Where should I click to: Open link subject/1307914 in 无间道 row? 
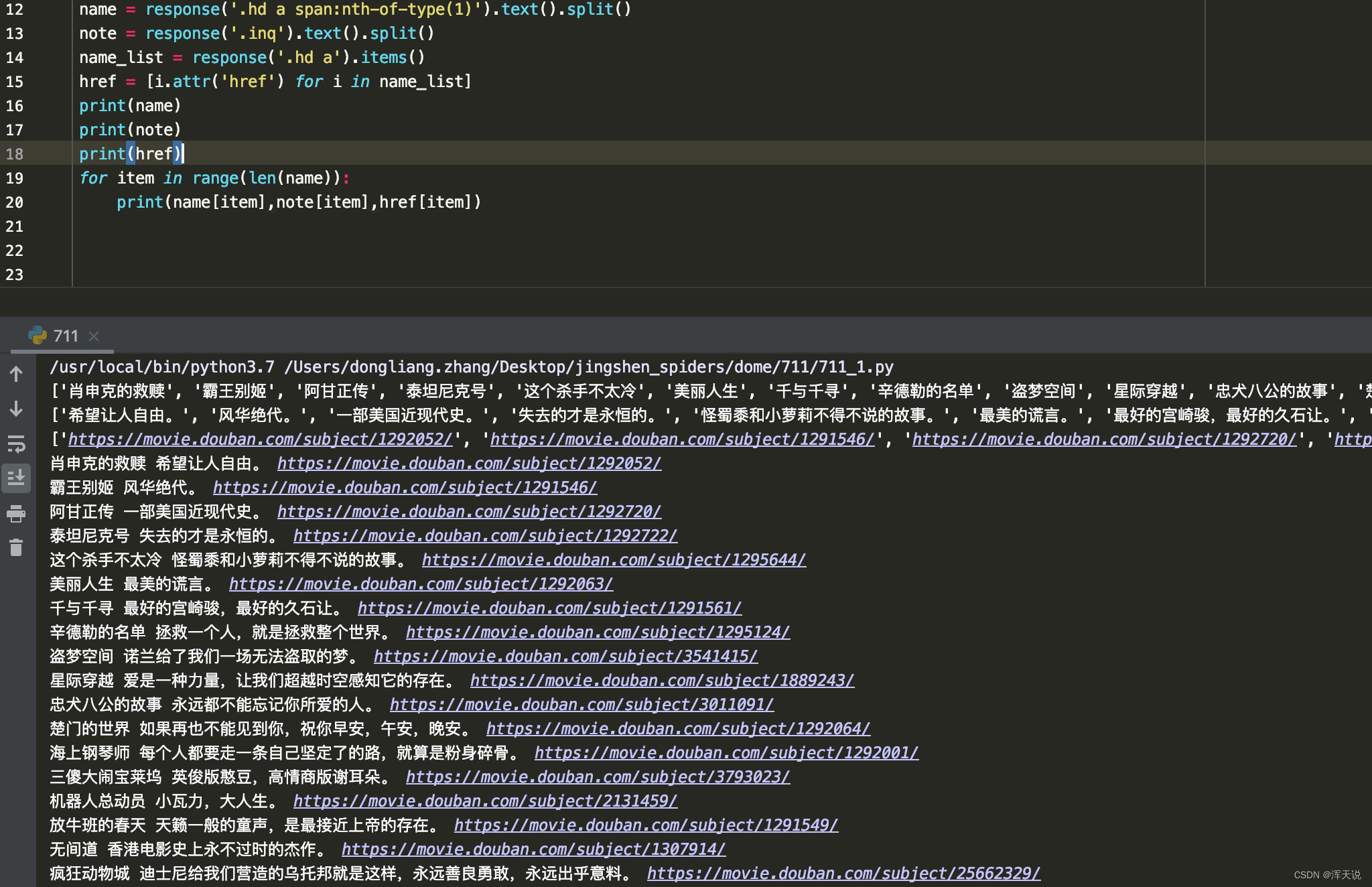(x=533, y=849)
